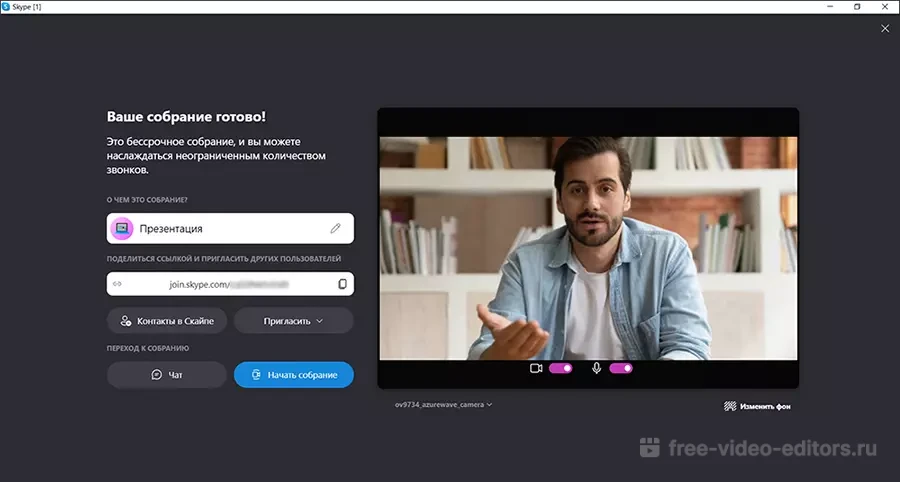Image resolution: width=900 pixels, height=482 pixels.
Task: Click the microphone icon below the preview
Action: coord(596,368)
